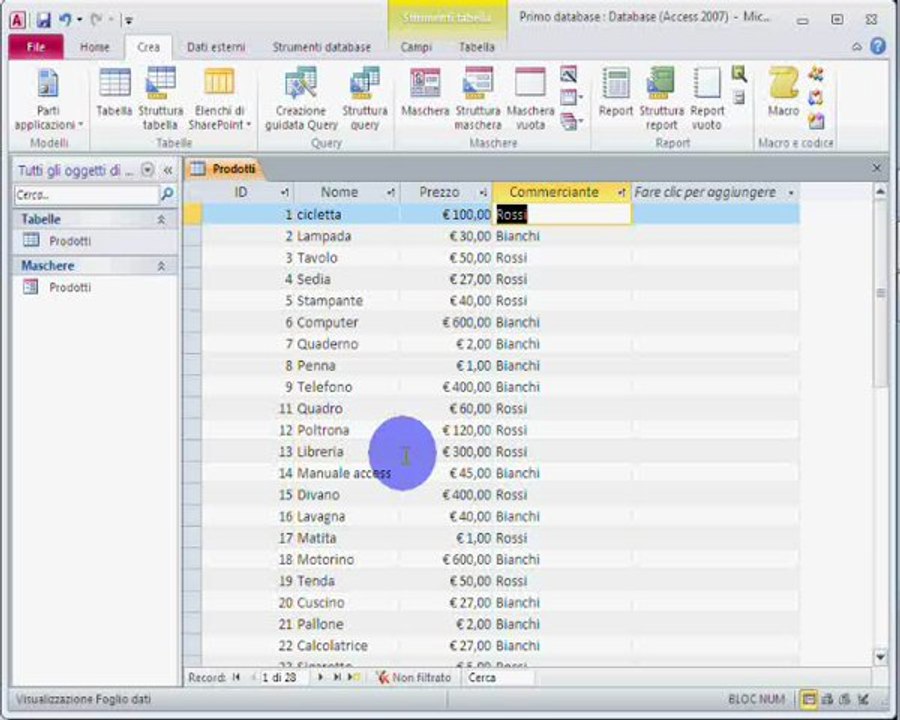Click the vertical scrollbar down arrow
Screen dimensions: 900x720
[880, 656]
